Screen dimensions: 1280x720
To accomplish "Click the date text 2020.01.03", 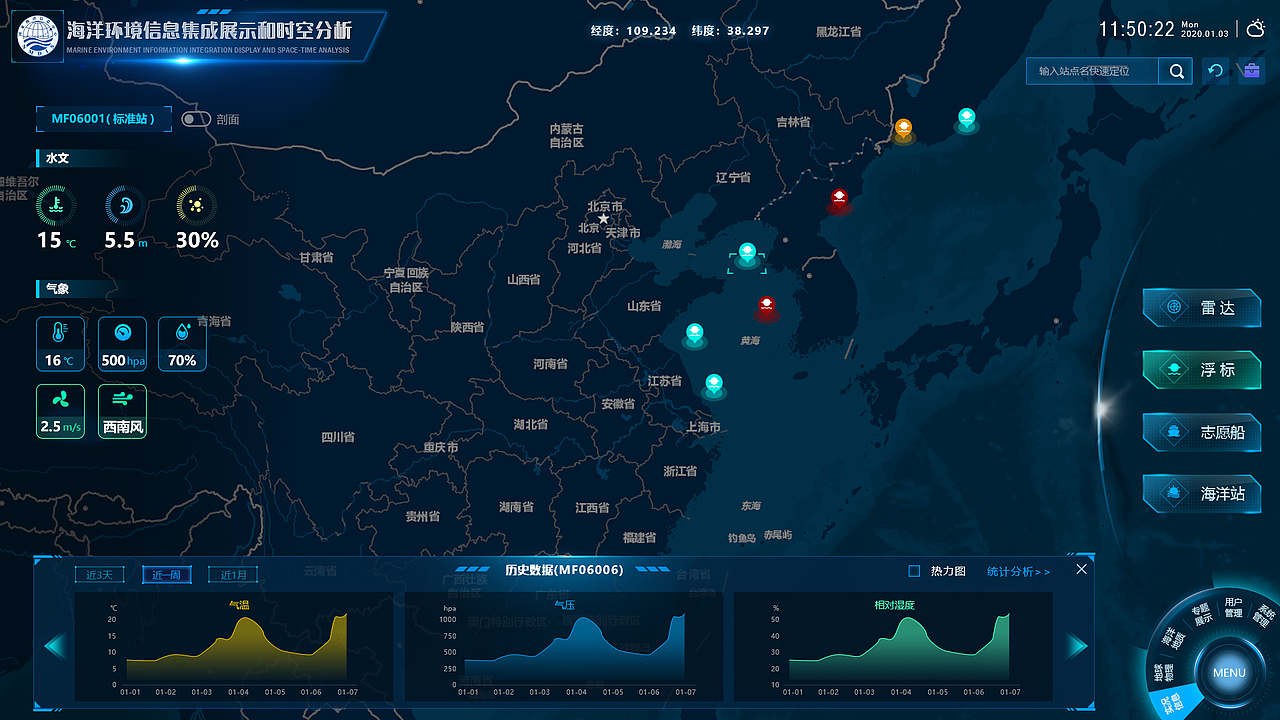I will (1204, 33).
